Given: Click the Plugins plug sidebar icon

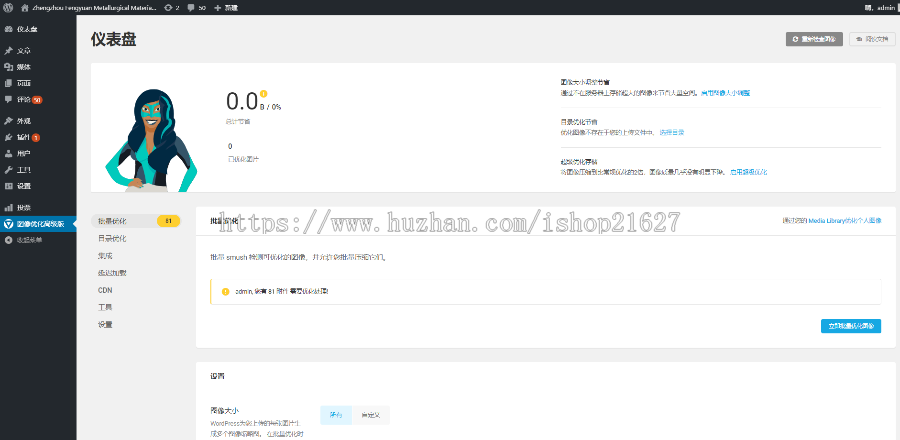Looking at the screenshot, I should tap(9, 138).
